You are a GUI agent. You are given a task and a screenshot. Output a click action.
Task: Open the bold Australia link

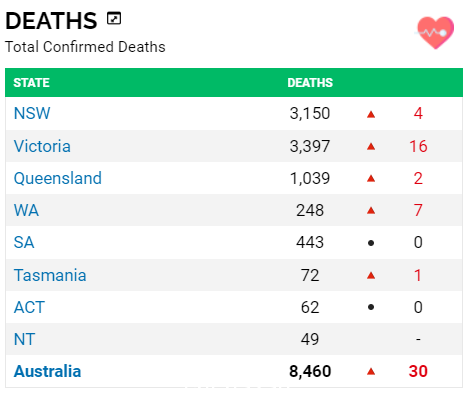click(47, 371)
